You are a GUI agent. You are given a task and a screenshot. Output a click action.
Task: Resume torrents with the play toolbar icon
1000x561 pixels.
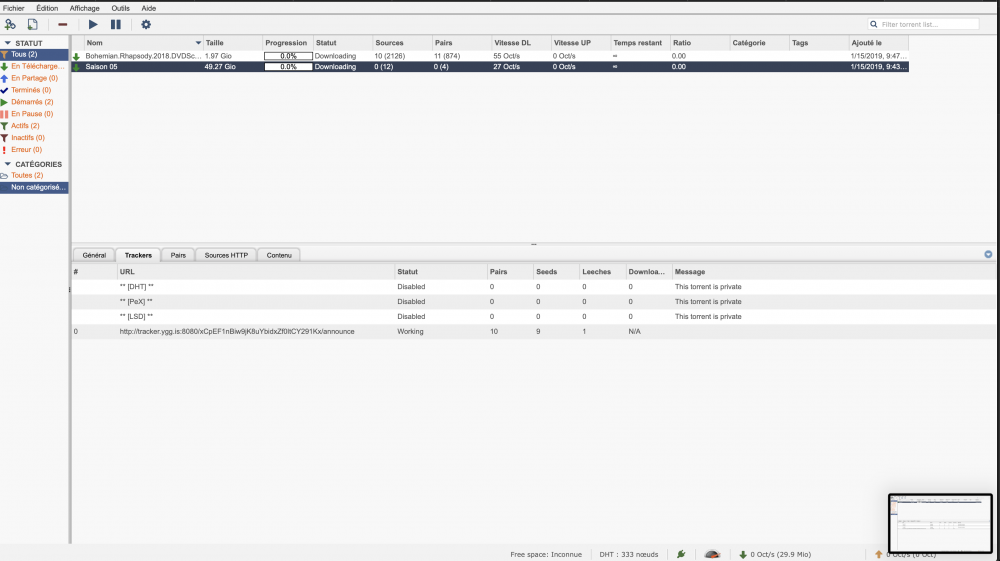(x=93, y=24)
